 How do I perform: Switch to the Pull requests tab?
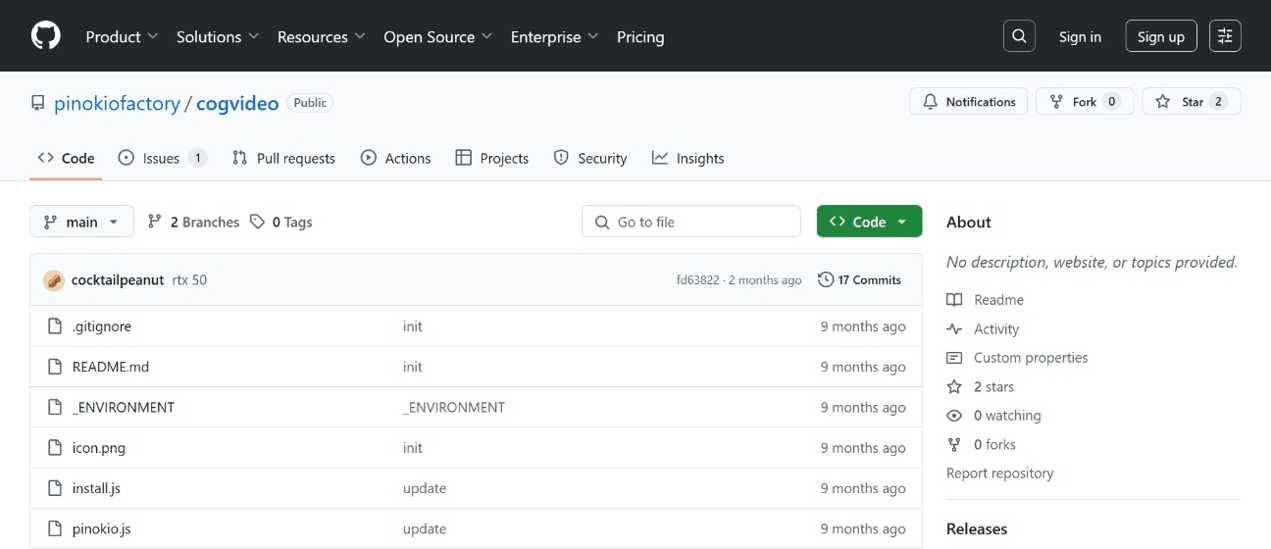283,158
